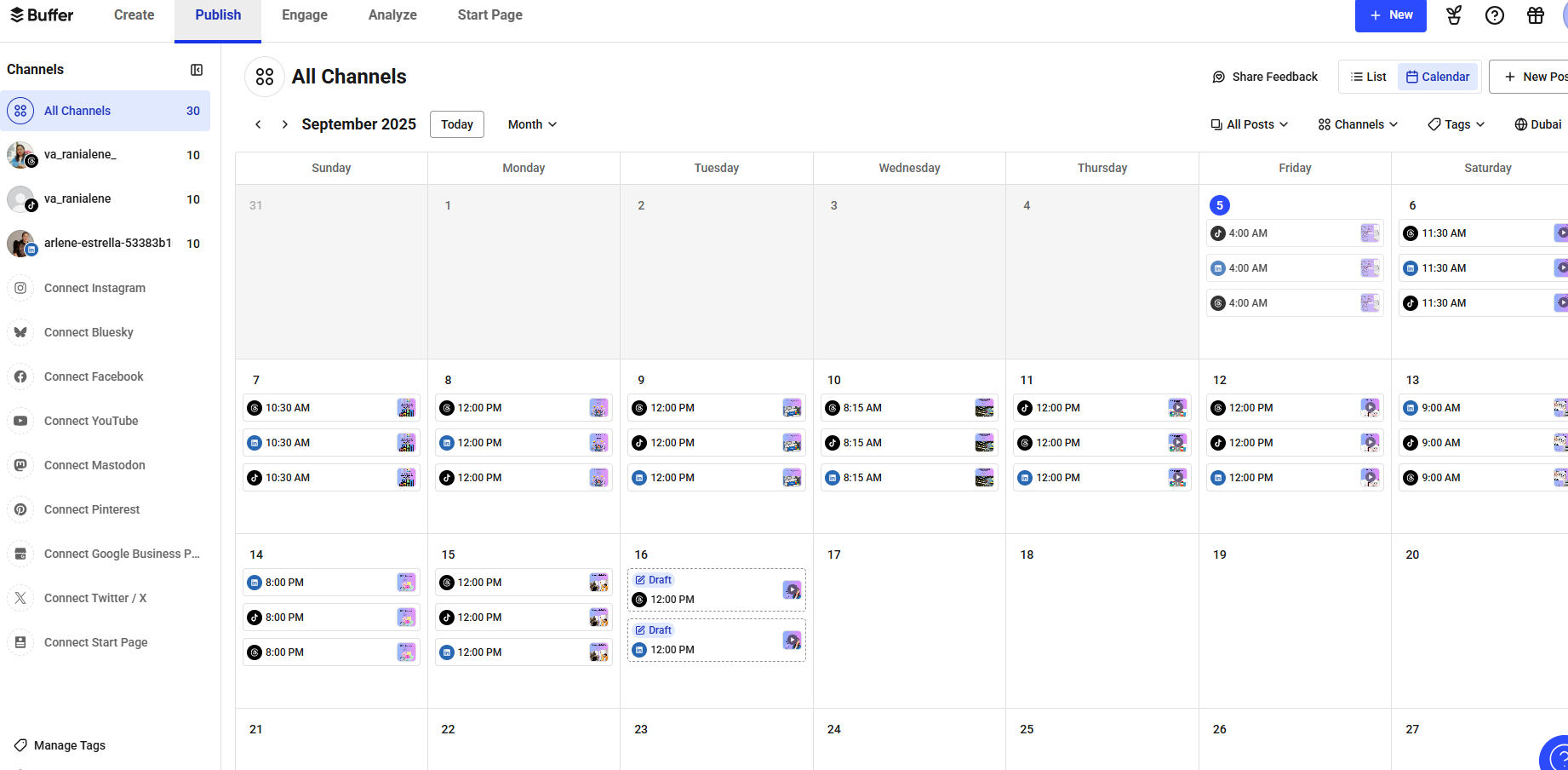Open the Help question mark icon

(x=1494, y=15)
